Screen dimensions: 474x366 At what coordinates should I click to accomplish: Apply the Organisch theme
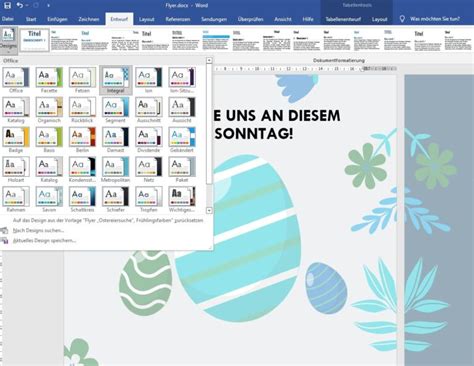pyautogui.click(x=49, y=110)
